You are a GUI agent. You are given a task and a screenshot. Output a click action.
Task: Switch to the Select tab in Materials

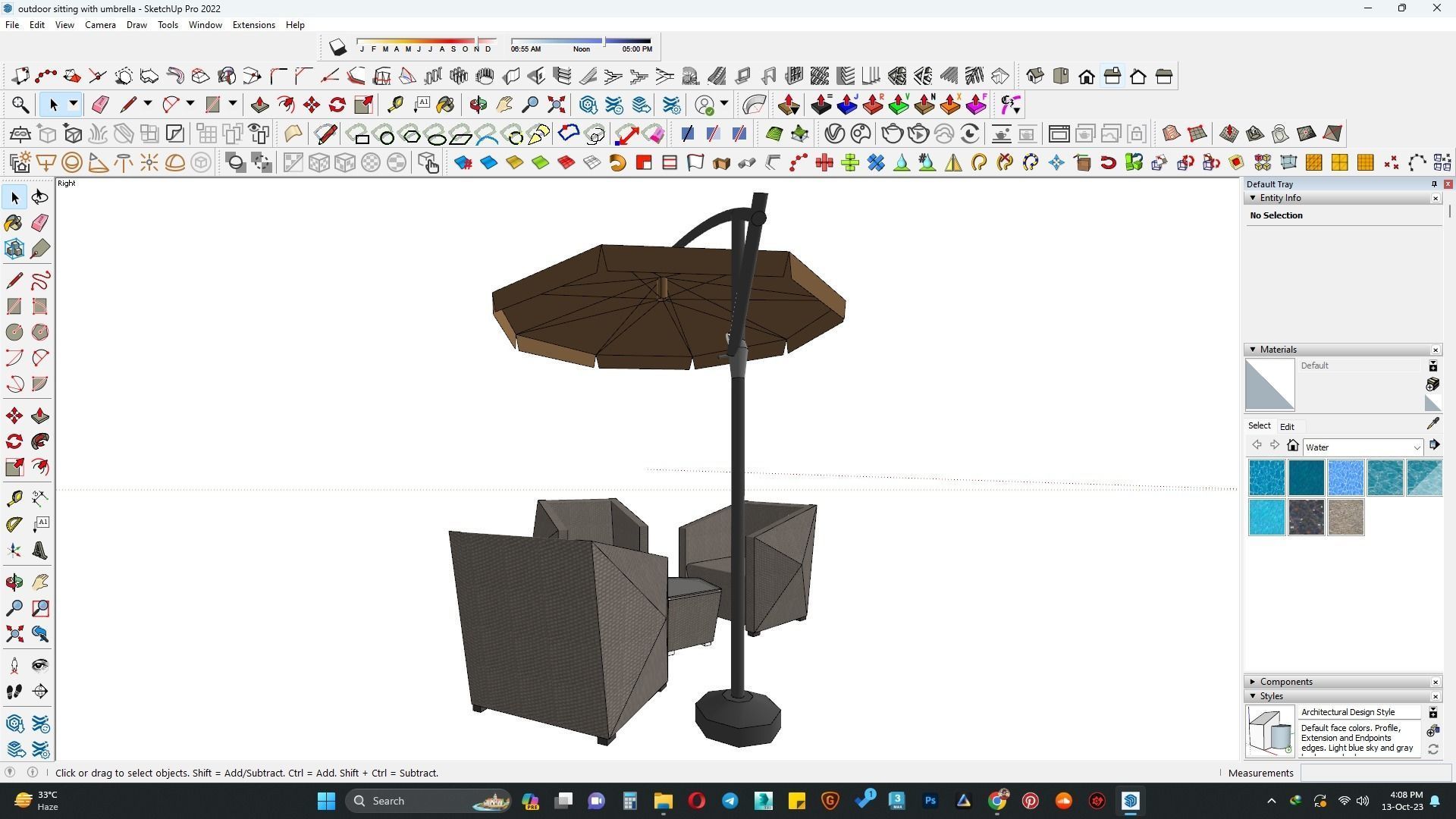[1259, 426]
